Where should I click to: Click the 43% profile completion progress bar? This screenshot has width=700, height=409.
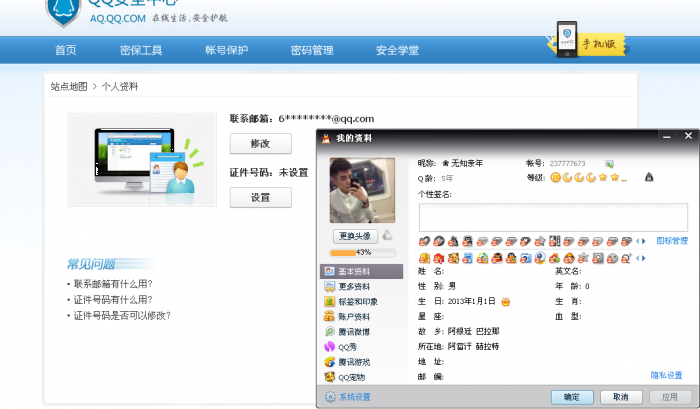tap(362, 253)
